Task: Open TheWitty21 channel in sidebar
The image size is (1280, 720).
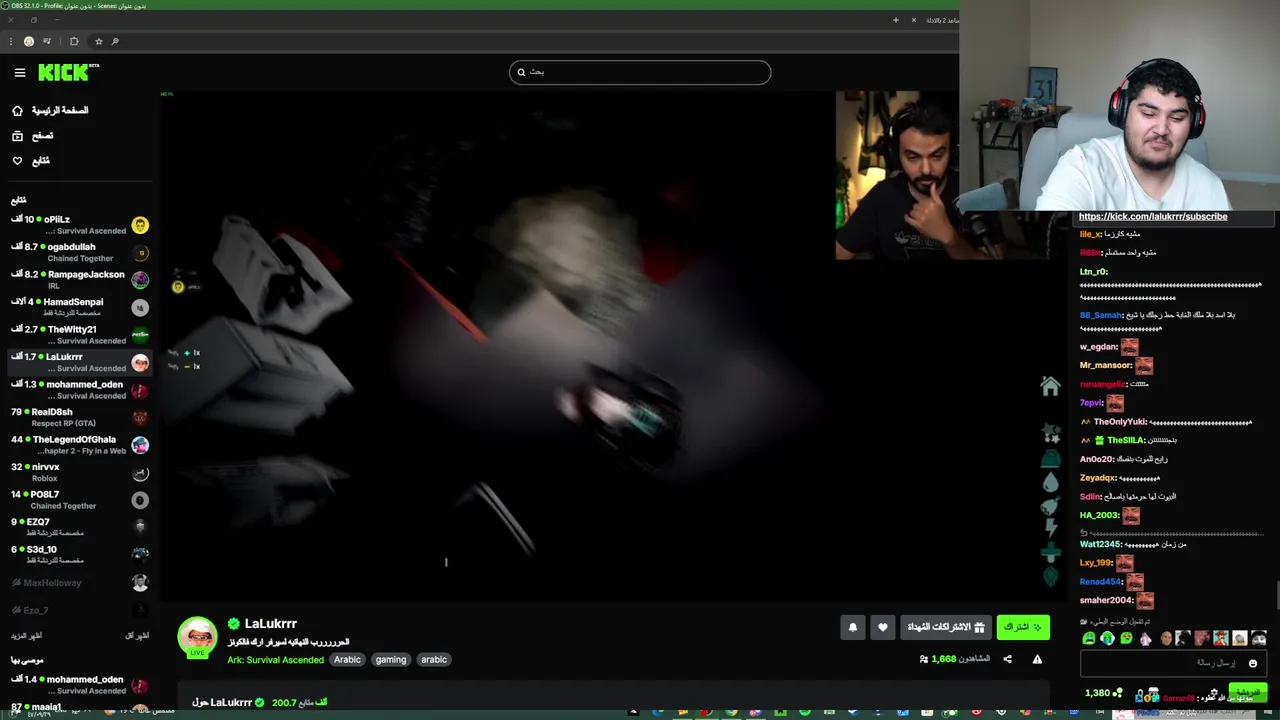Action: click(80, 335)
